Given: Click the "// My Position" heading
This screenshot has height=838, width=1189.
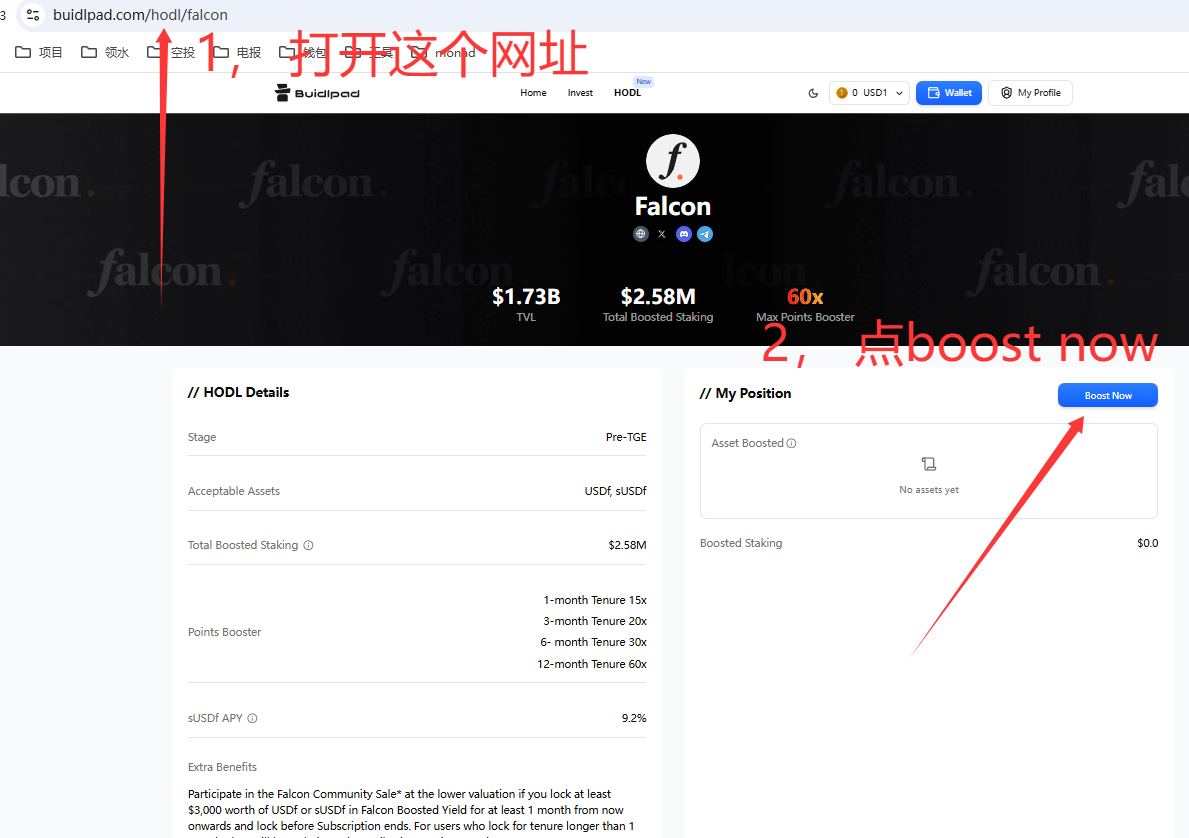Looking at the screenshot, I should [745, 394].
